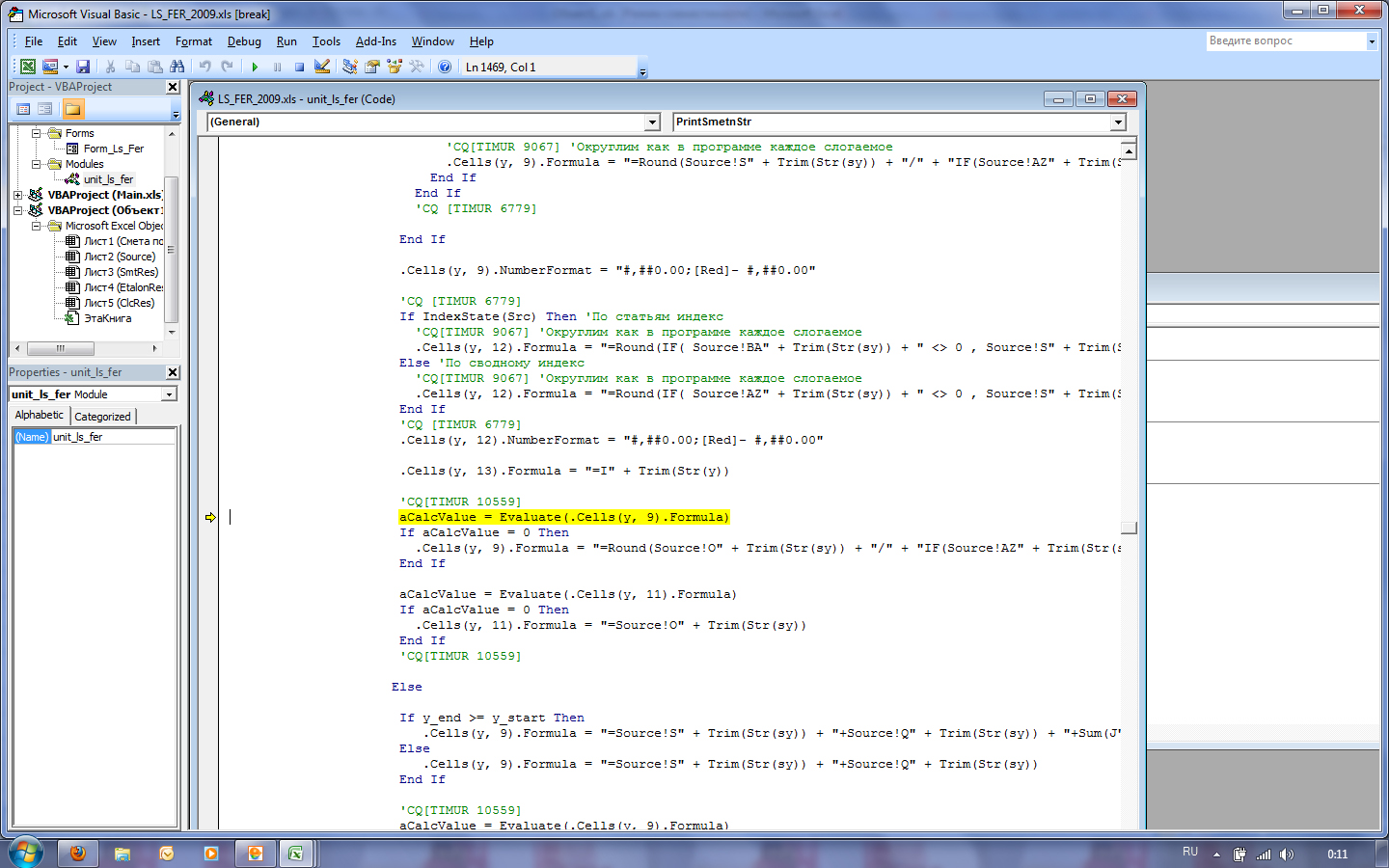Open the Excel taskbar button
Viewport: 1389px width, 868px height.
296,853
